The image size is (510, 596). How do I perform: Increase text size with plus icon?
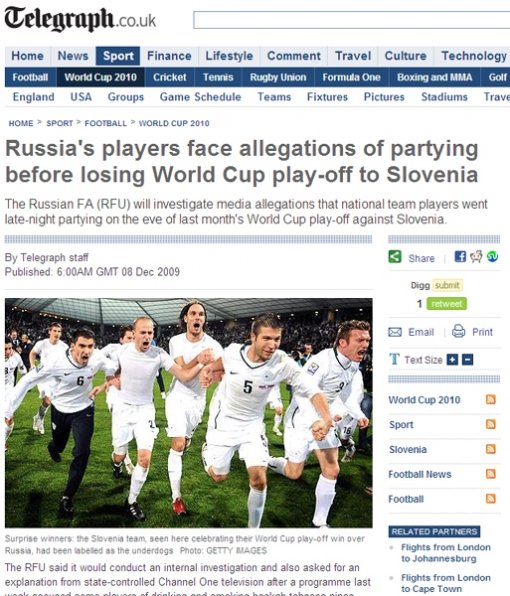pyautogui.click(x=452, y=360)
